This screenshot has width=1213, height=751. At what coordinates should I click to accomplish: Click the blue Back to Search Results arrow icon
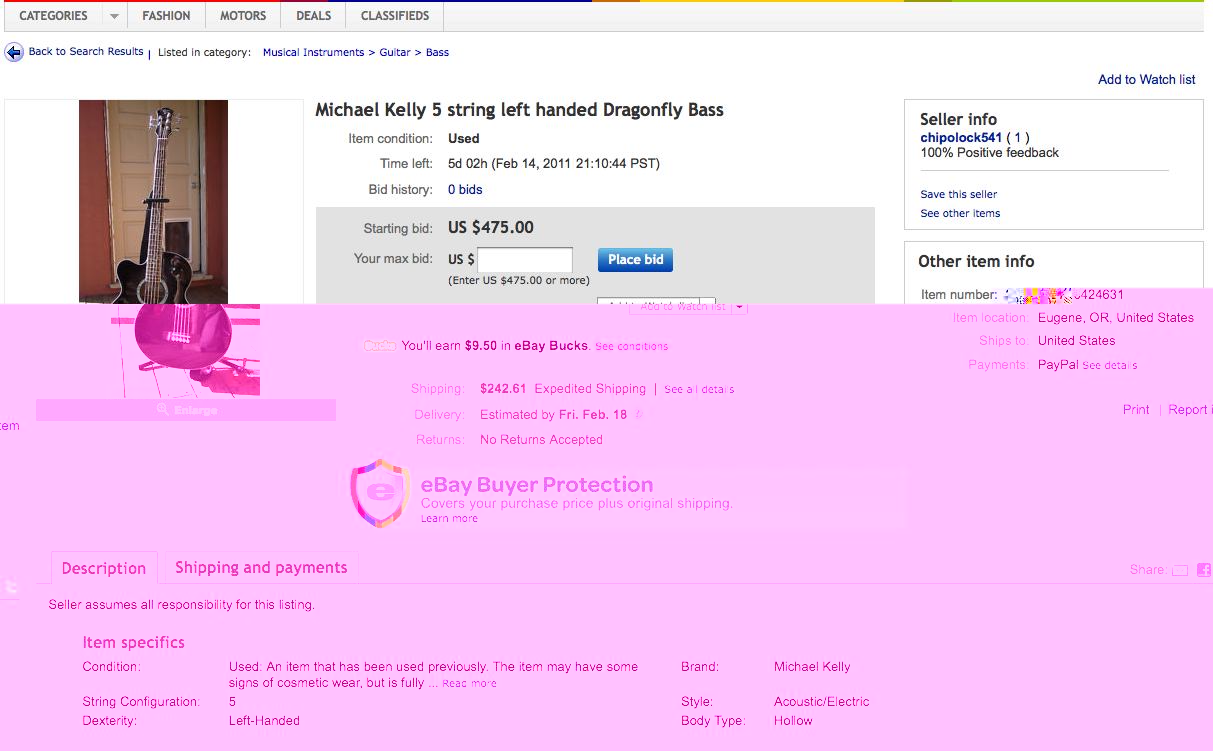point(14,52)
